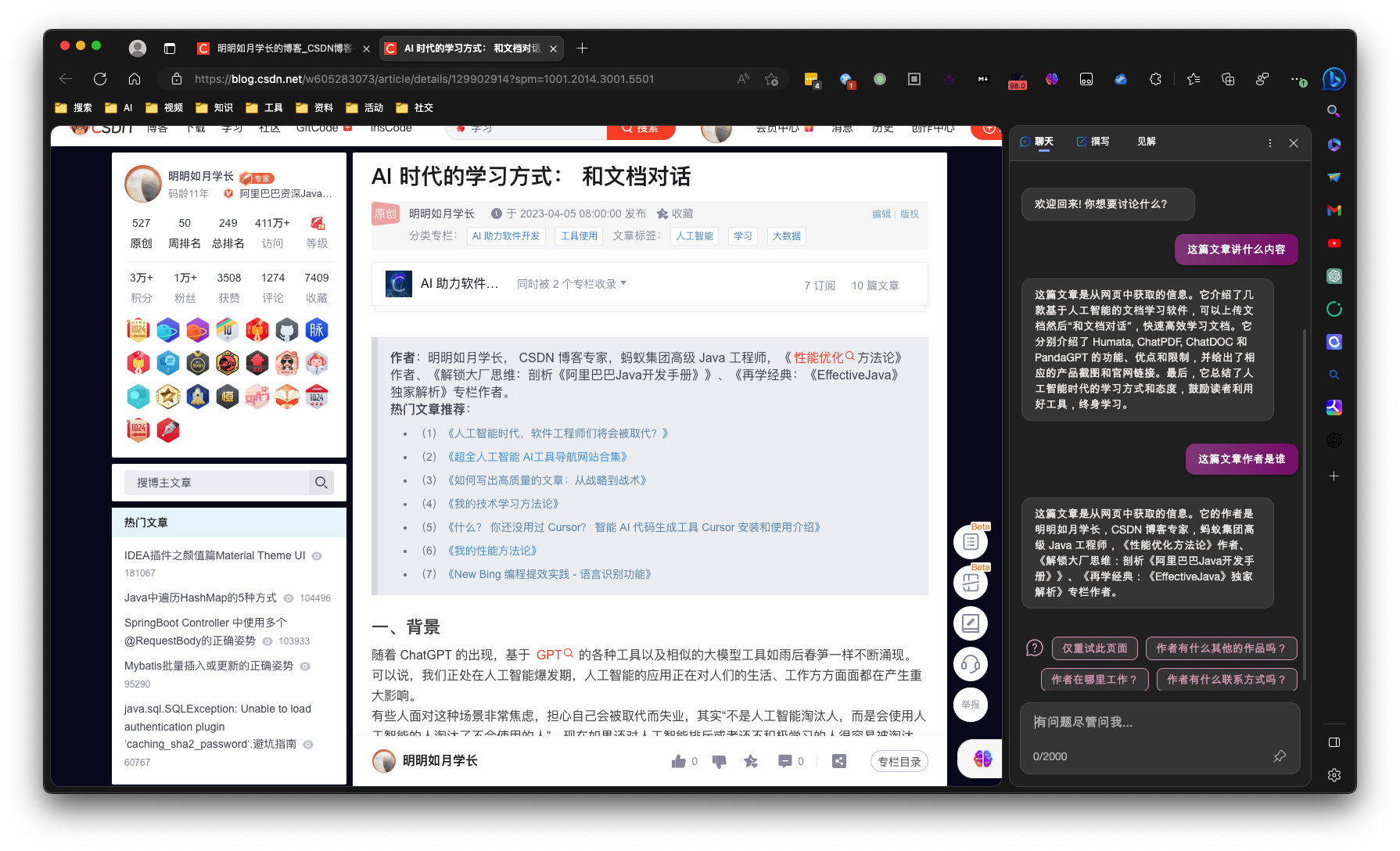Click the question mark help icon near suggestions
1400x851 pixels.
1034,648
